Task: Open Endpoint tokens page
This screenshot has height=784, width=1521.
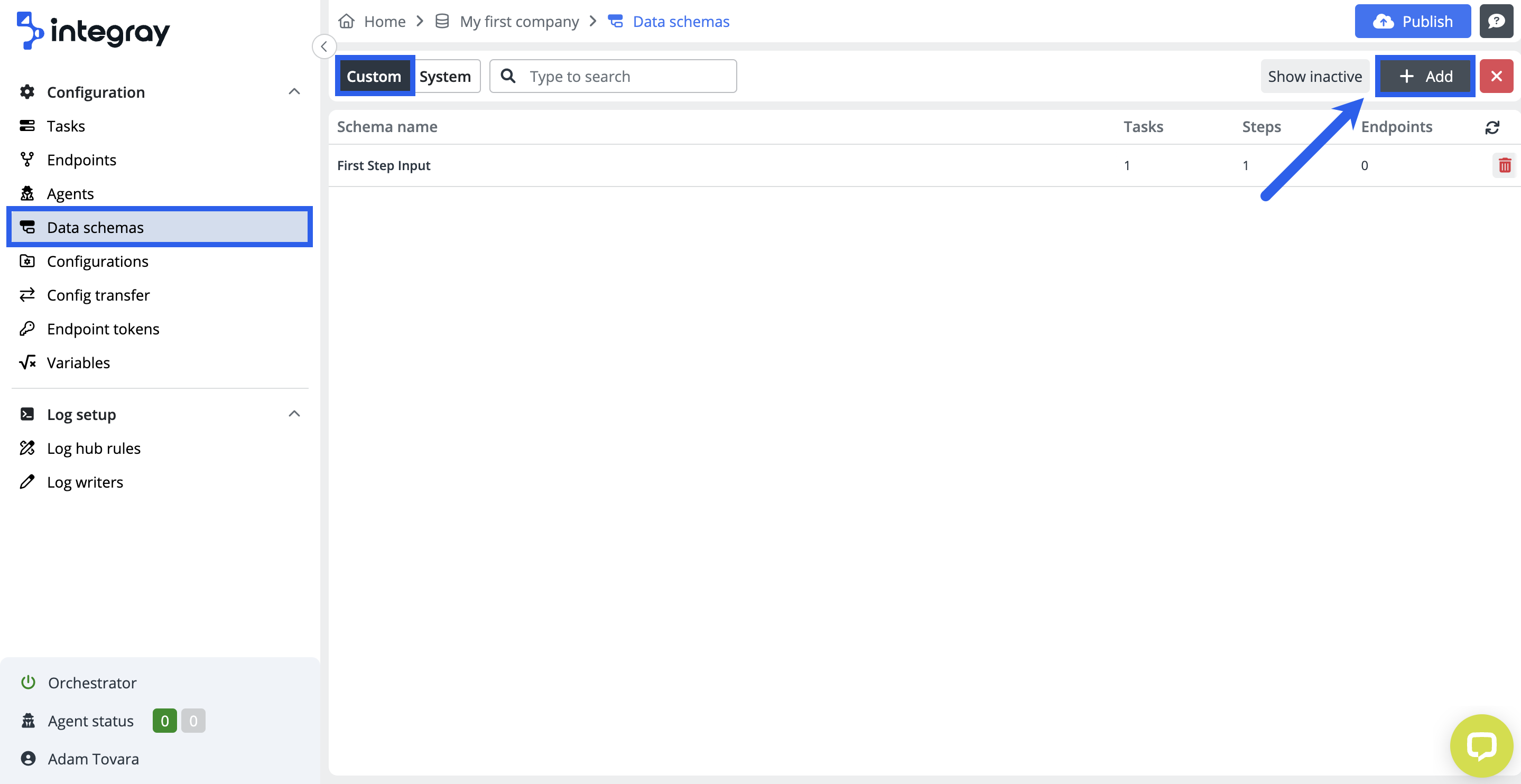Action: 103,329
